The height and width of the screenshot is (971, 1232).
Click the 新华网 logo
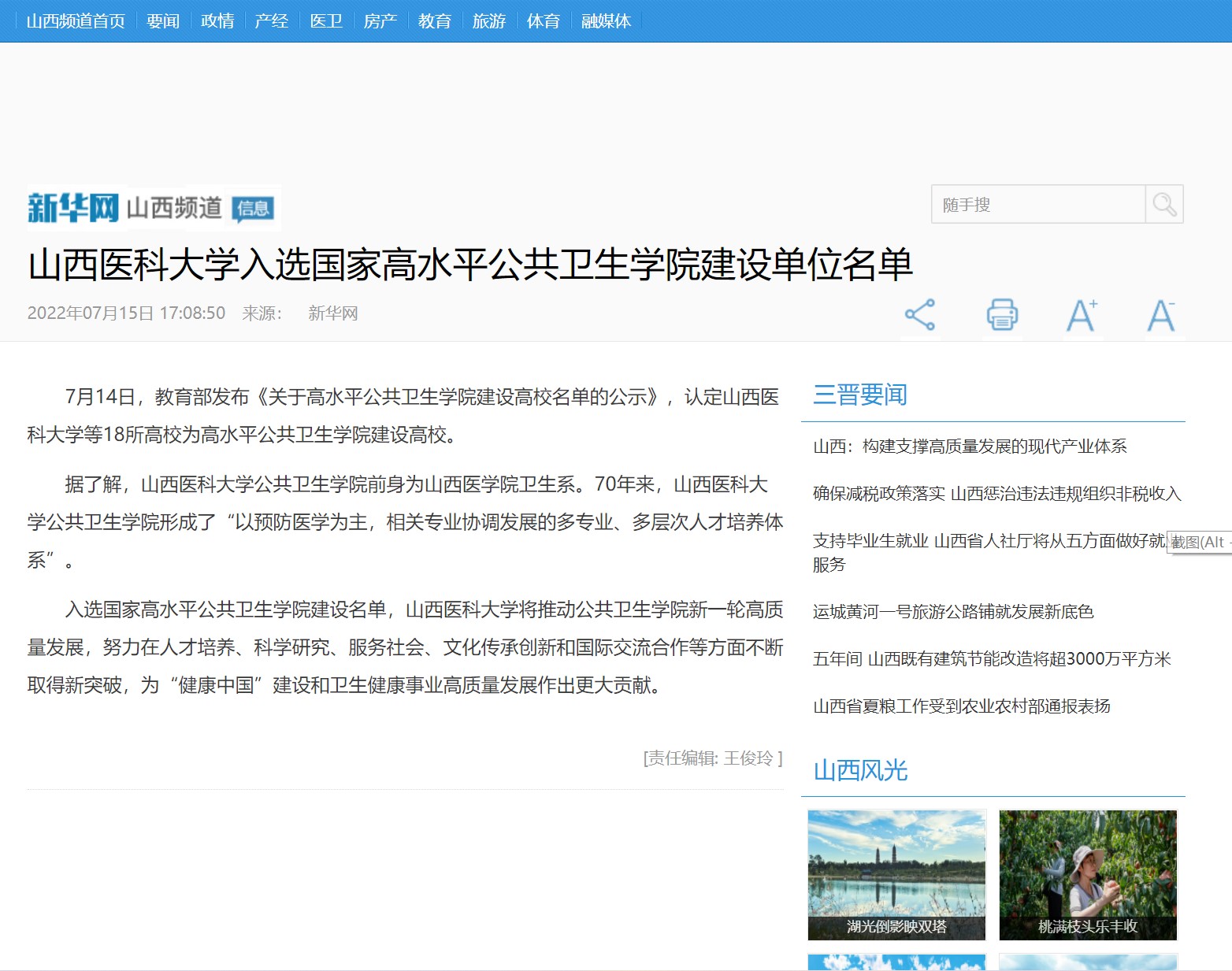[72, 208]
